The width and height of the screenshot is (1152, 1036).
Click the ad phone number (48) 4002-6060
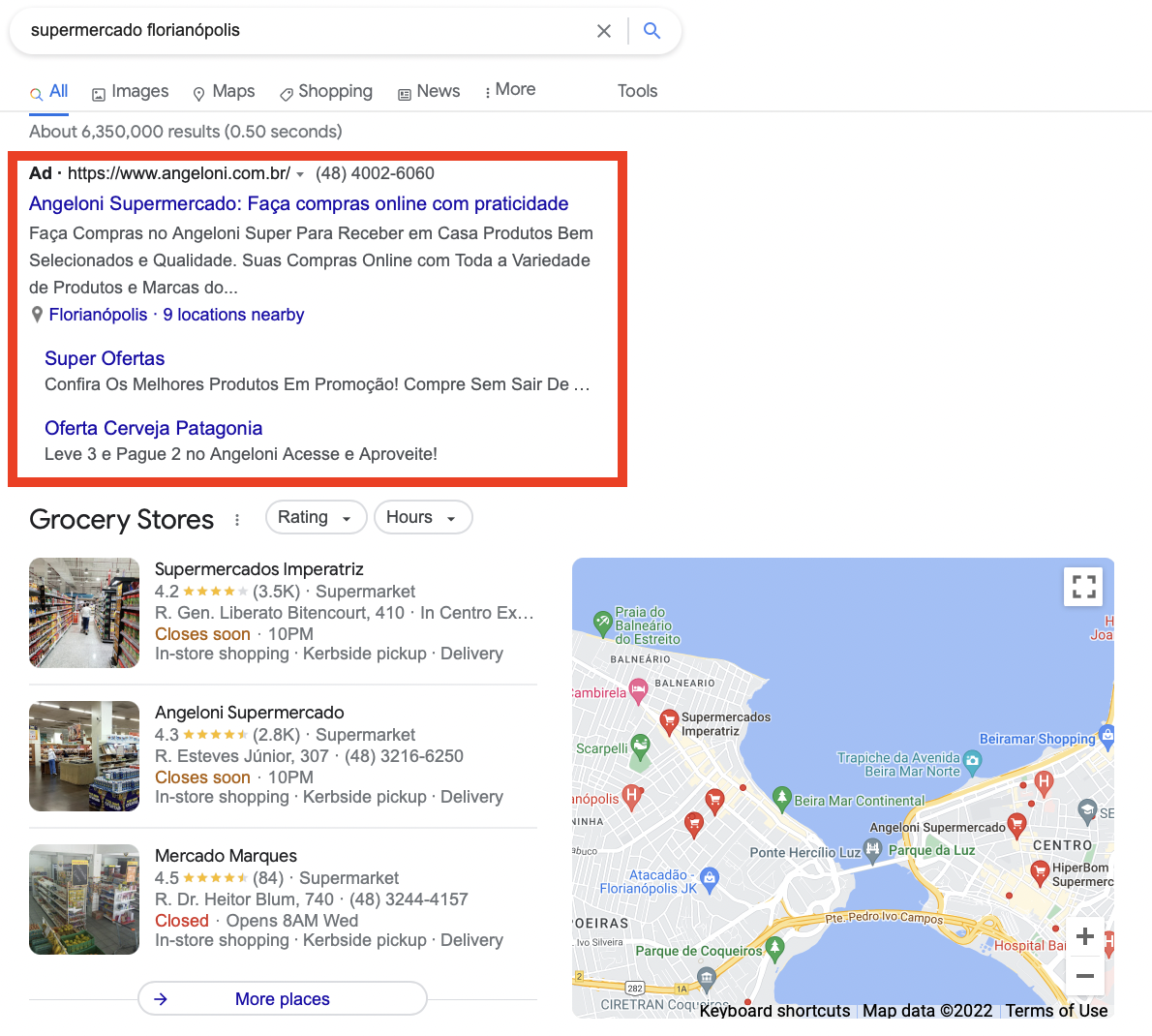[375, 173]
